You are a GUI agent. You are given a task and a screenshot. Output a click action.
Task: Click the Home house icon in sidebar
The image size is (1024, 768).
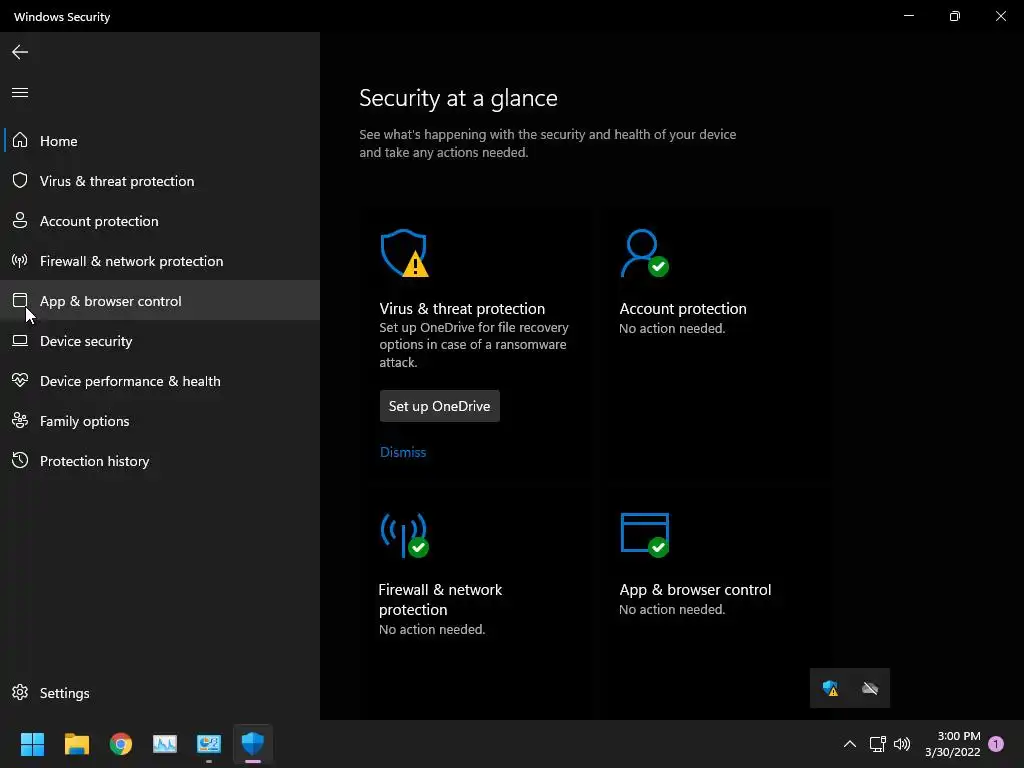pos(20,140)
